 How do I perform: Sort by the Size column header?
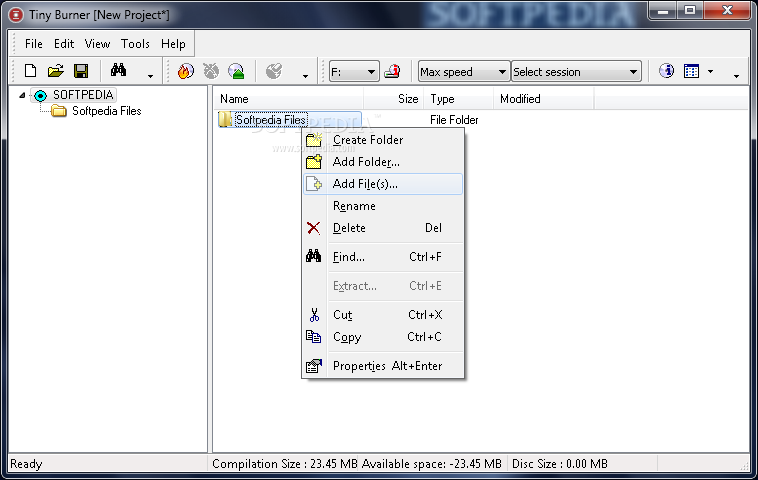[x=394, y=99]
